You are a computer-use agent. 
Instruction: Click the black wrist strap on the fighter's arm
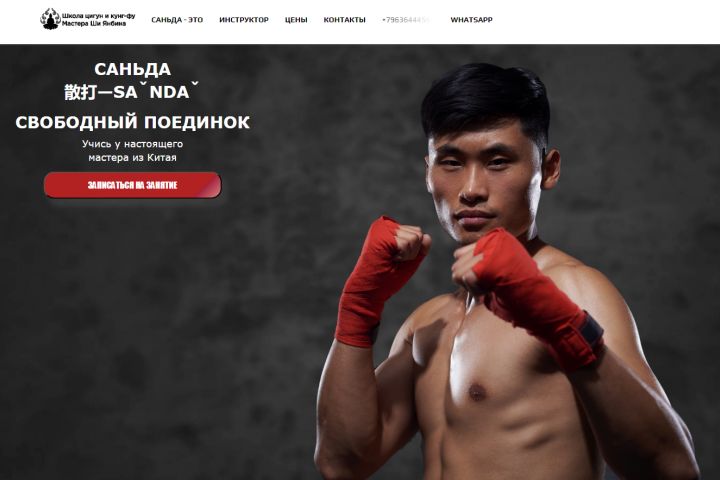pos(592,331)
